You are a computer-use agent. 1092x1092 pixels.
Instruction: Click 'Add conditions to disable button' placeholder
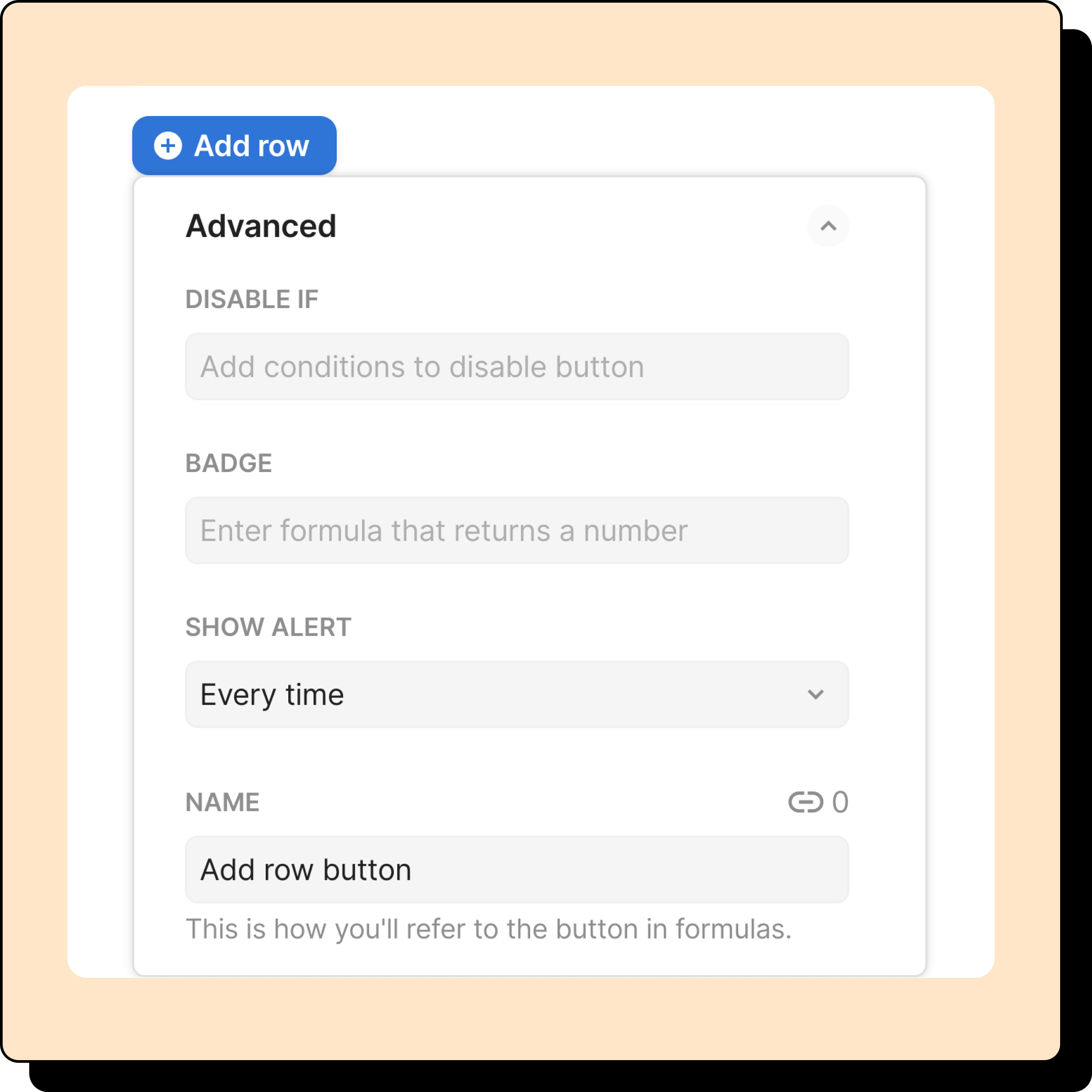pos(422,367)
